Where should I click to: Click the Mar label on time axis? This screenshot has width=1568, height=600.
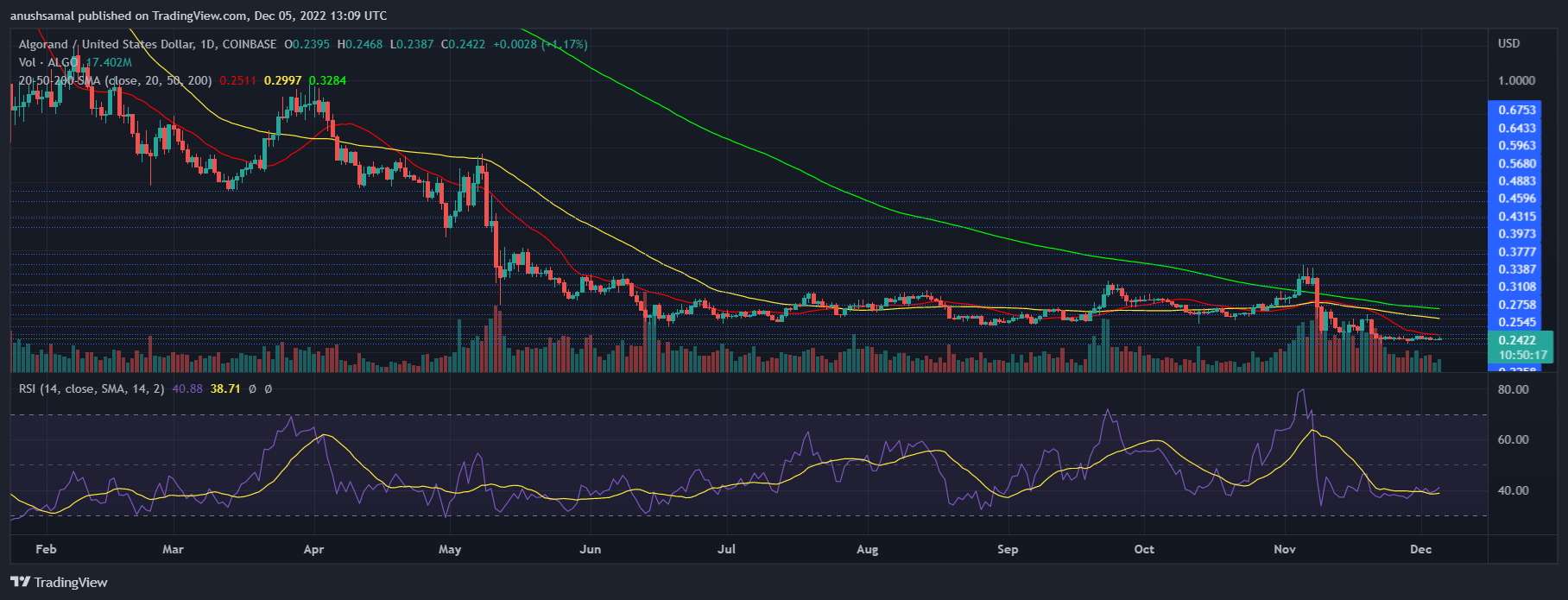(173, 549)
